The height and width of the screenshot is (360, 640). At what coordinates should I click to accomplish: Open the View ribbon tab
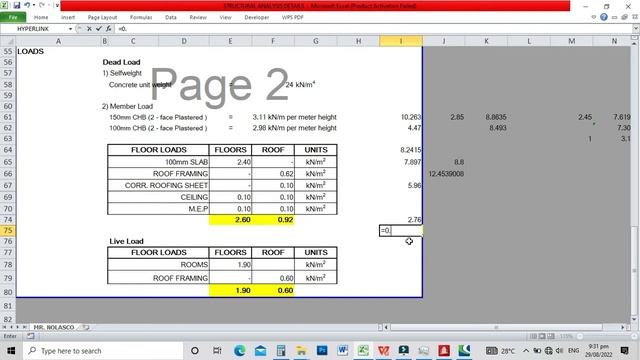(x=225, y=18)
